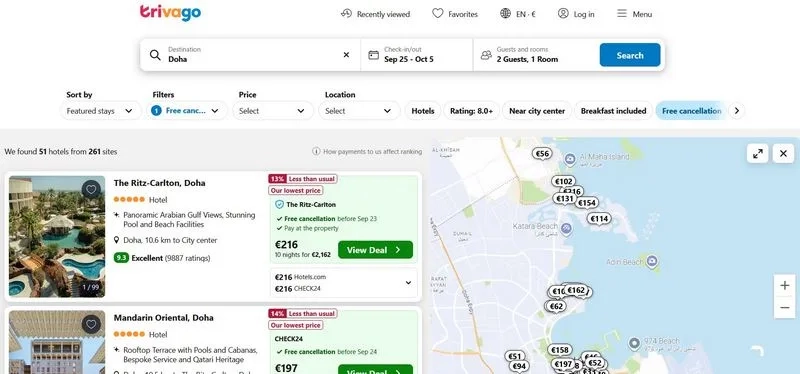The height and width of the screenshot is (374, 800).
Task: Expand the Sort by Featured stays dropdown
Action: click(101, 111)
